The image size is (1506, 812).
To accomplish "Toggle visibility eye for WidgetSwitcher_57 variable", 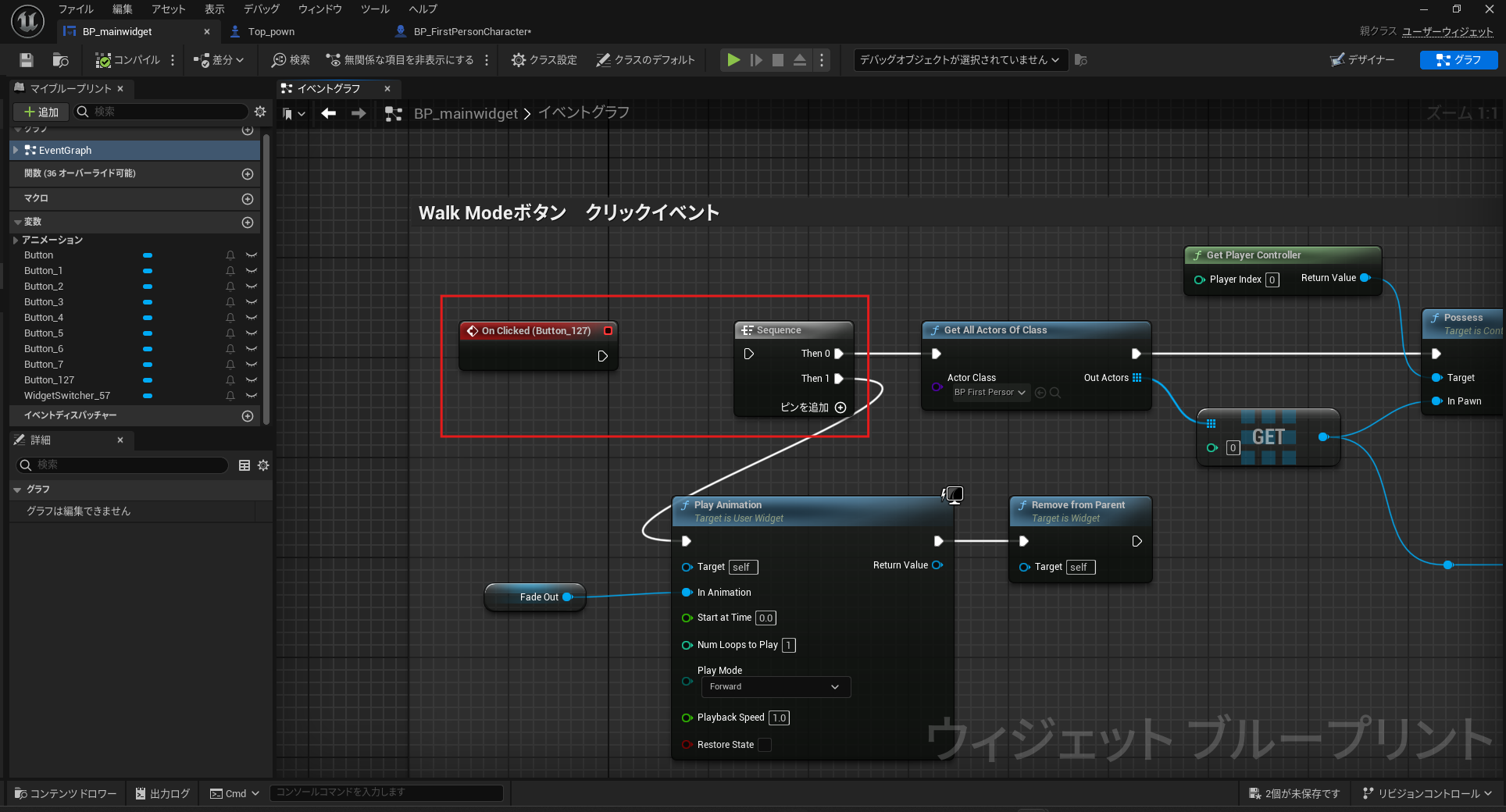I will pos(252,396).
